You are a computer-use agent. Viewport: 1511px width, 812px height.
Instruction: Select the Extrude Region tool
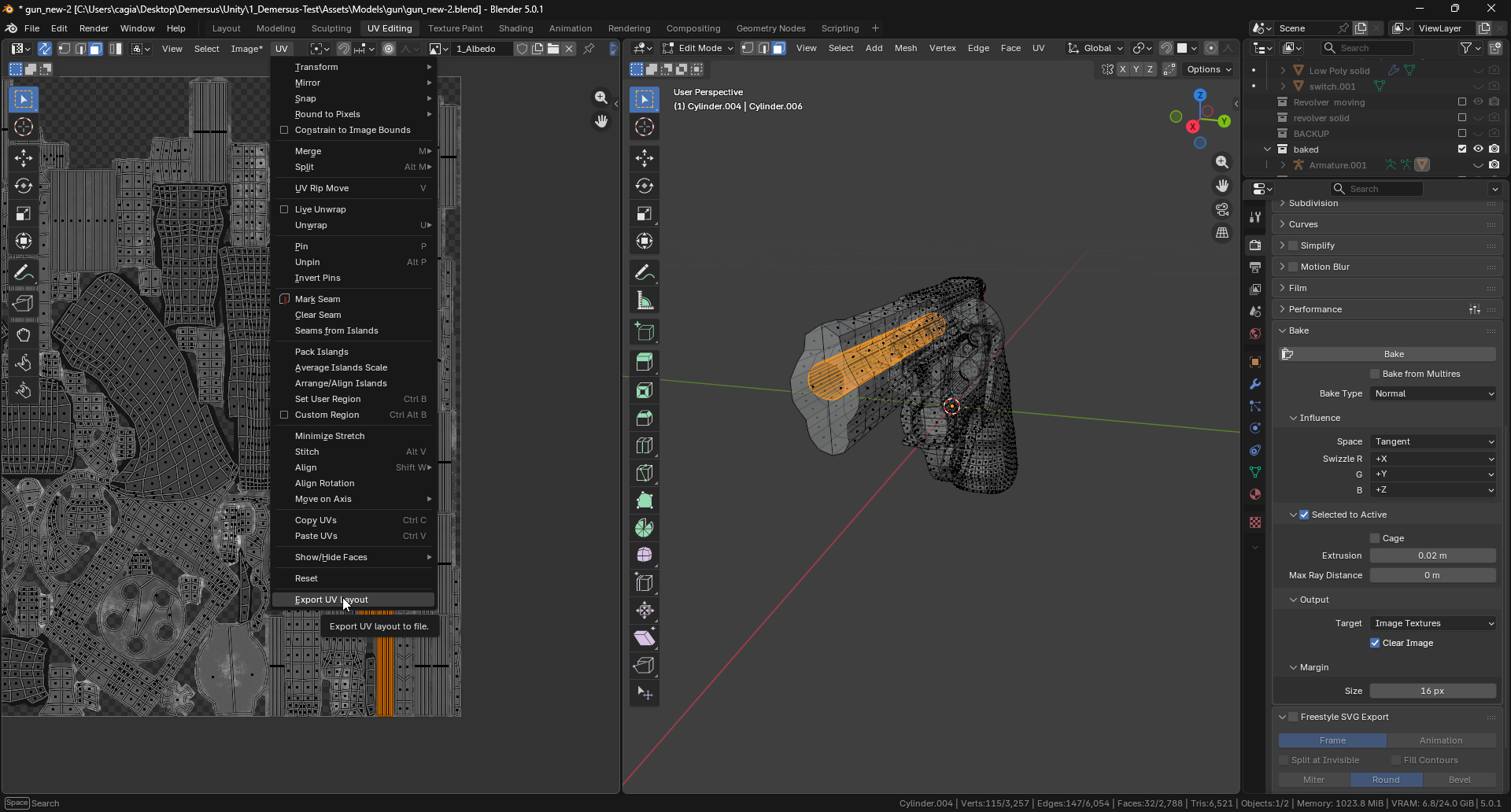click(x=645, y=363)
